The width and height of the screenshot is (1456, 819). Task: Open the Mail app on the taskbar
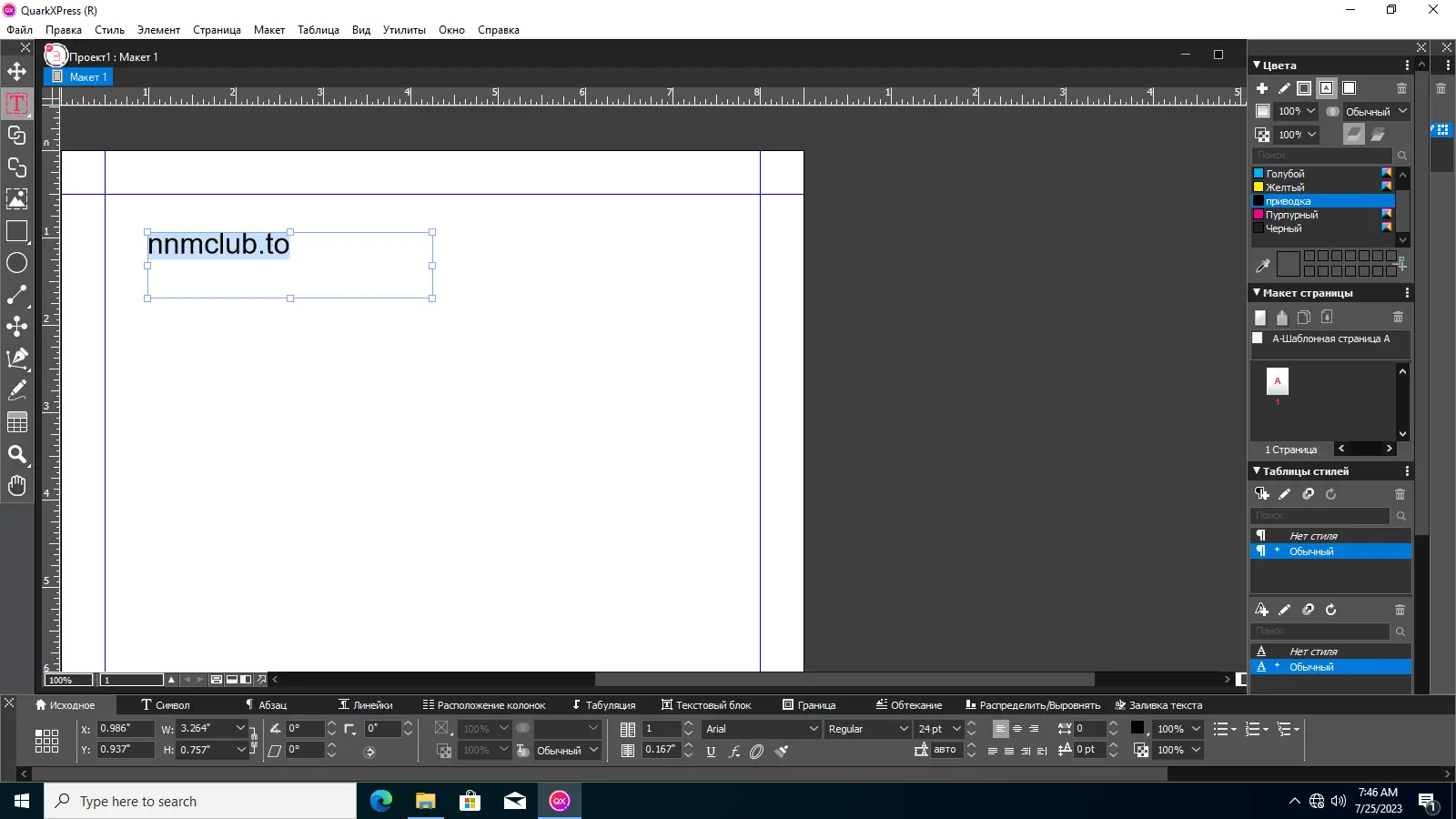(515, 801)
